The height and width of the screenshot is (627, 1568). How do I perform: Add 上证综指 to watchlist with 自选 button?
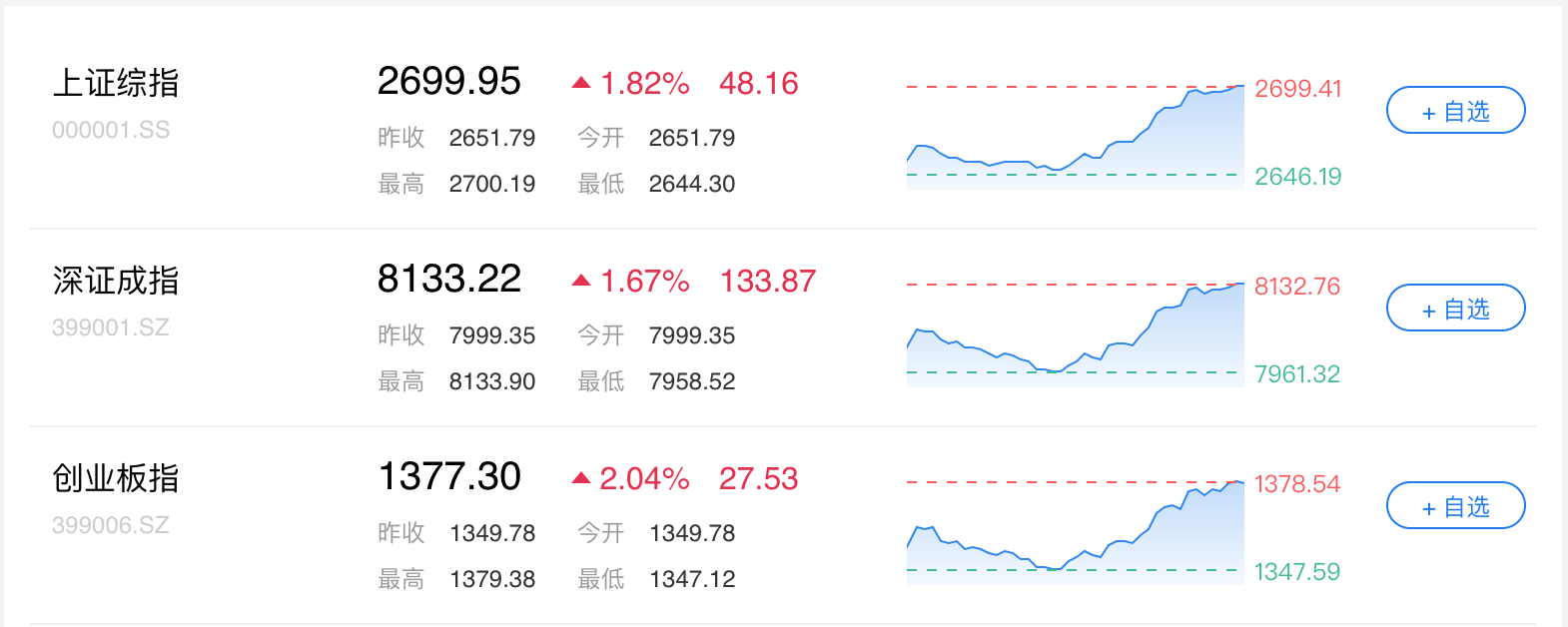[x=1455, y=111]
